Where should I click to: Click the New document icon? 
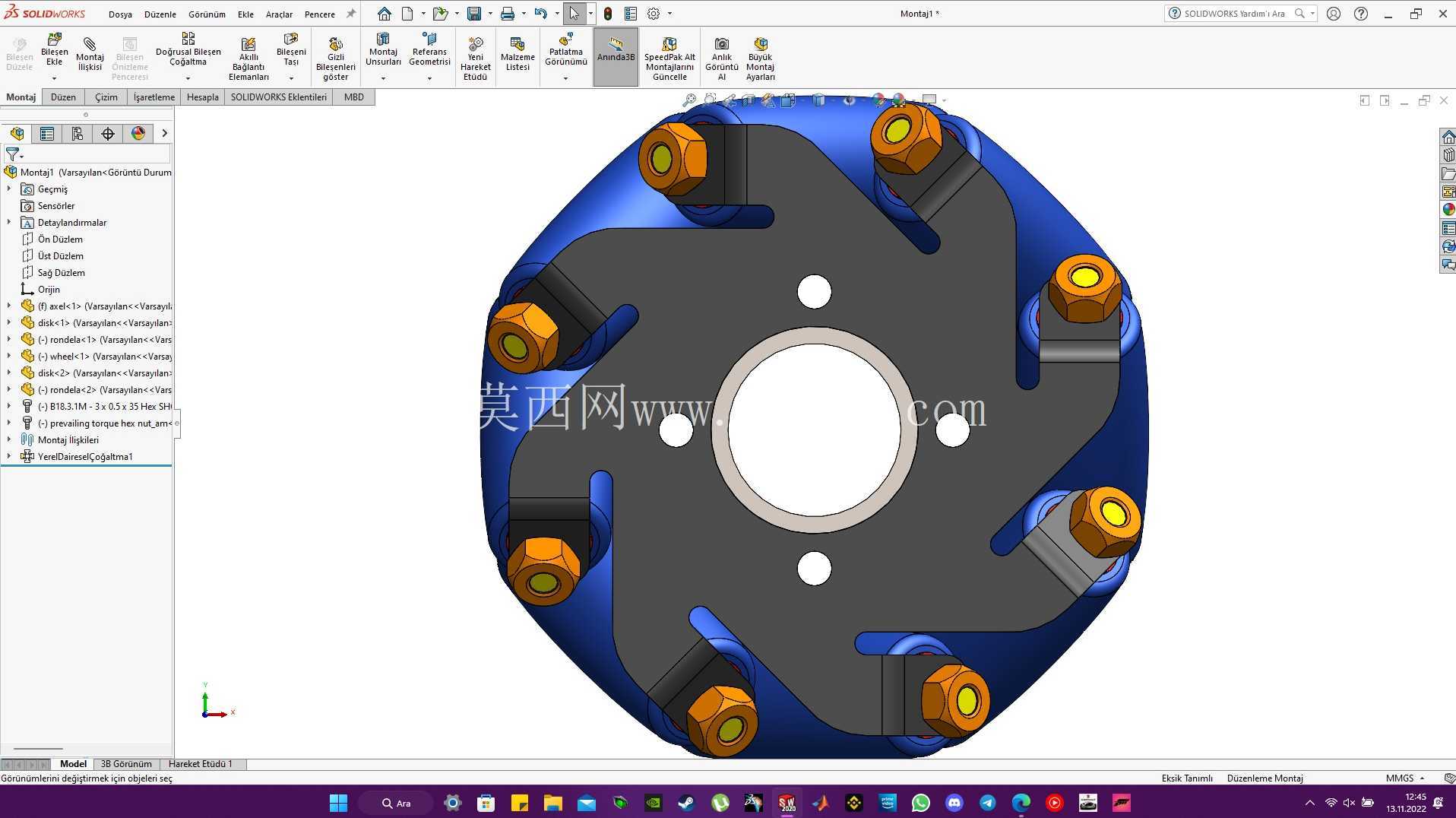[x=407, y=14]
